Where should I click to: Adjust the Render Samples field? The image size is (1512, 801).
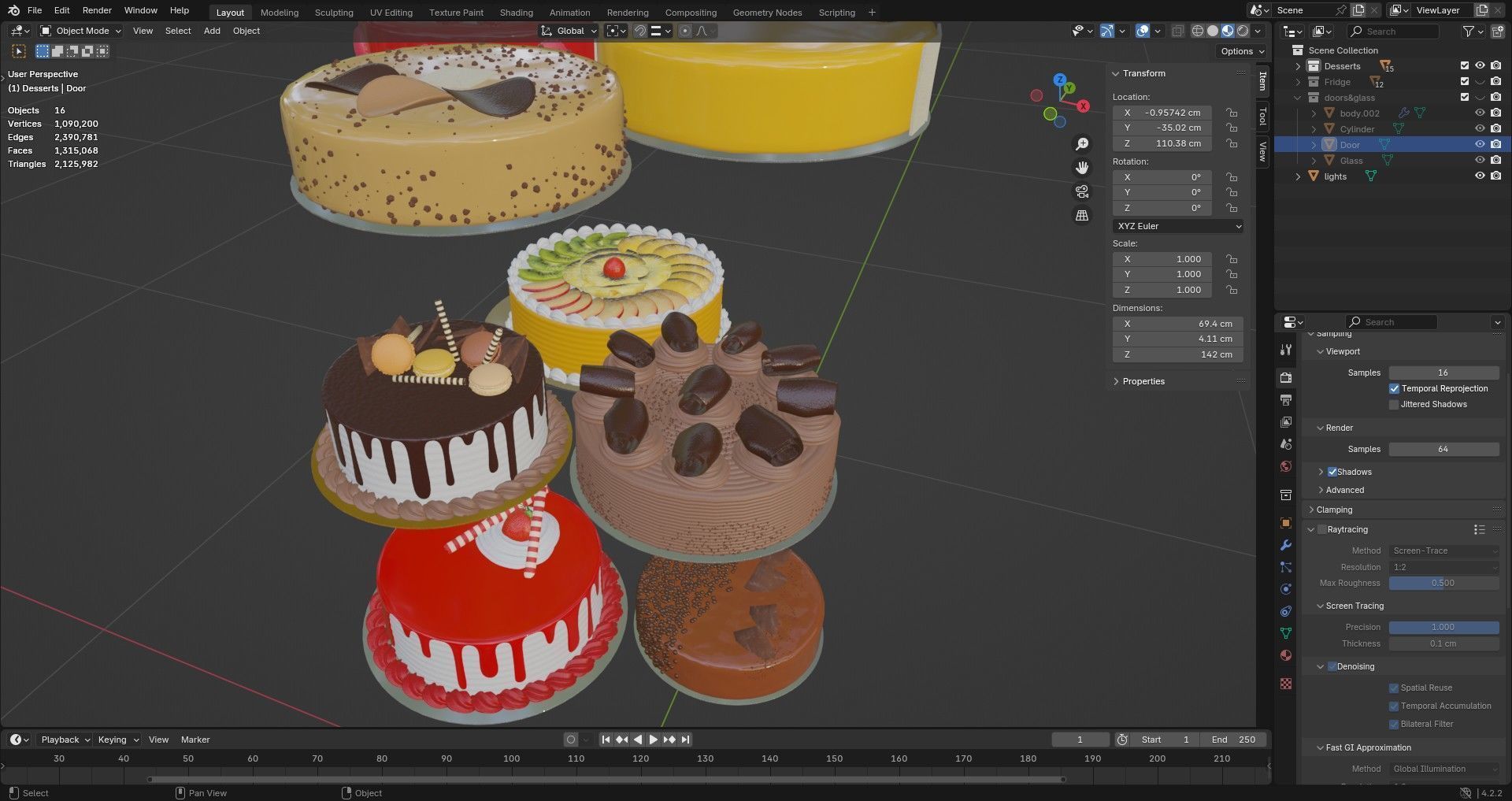[1443, 450]
